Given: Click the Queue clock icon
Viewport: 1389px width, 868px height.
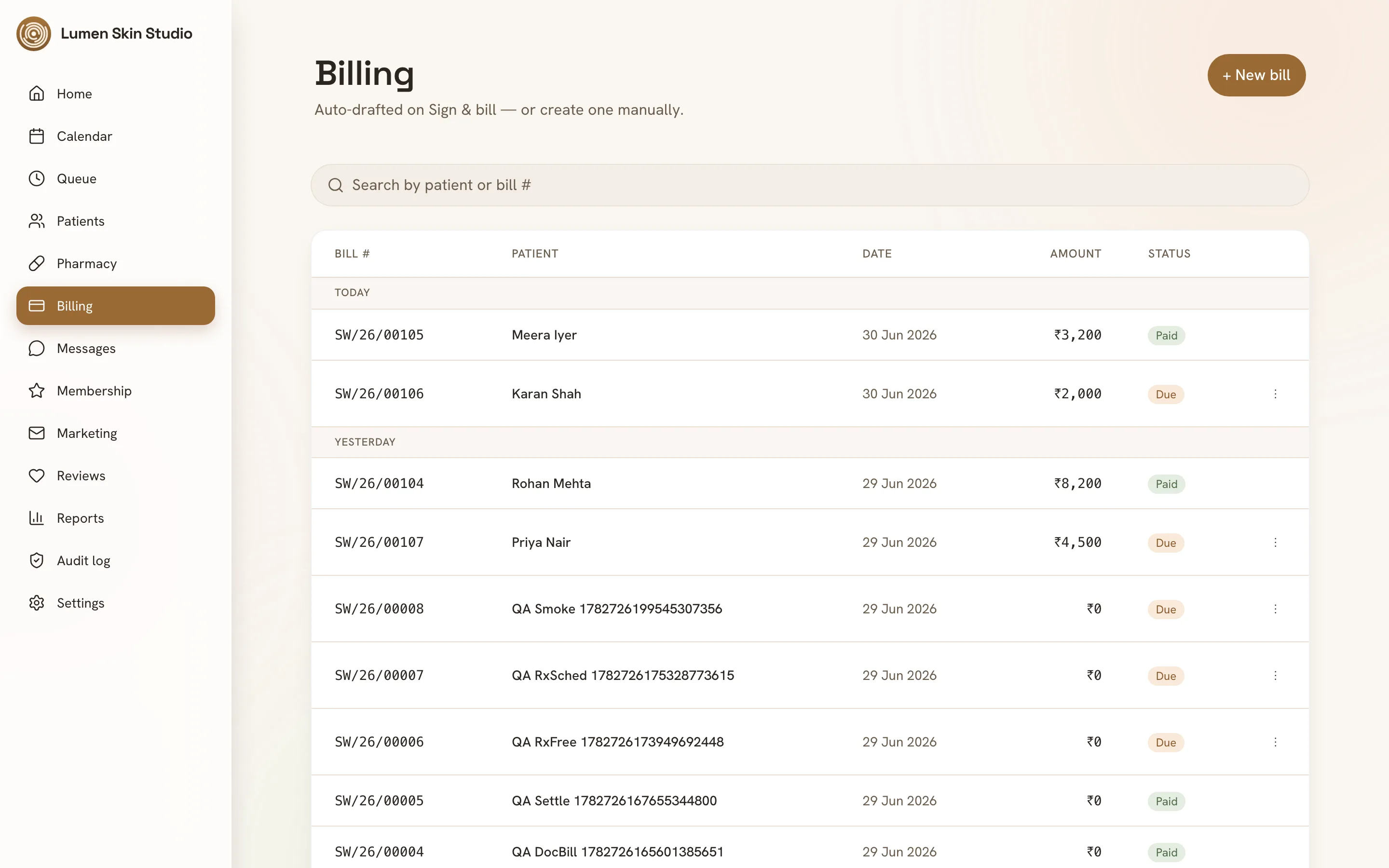Looking at the screenshot, I should pos(37,178).
